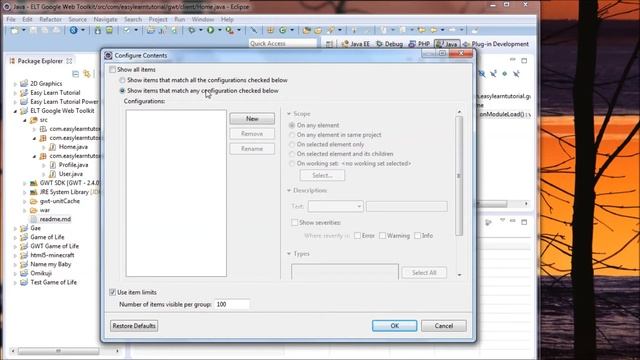Image resolution: width=640 pixels, height=360 pixels.
Task: Click the New configuration button
Action: click(252, 119)
